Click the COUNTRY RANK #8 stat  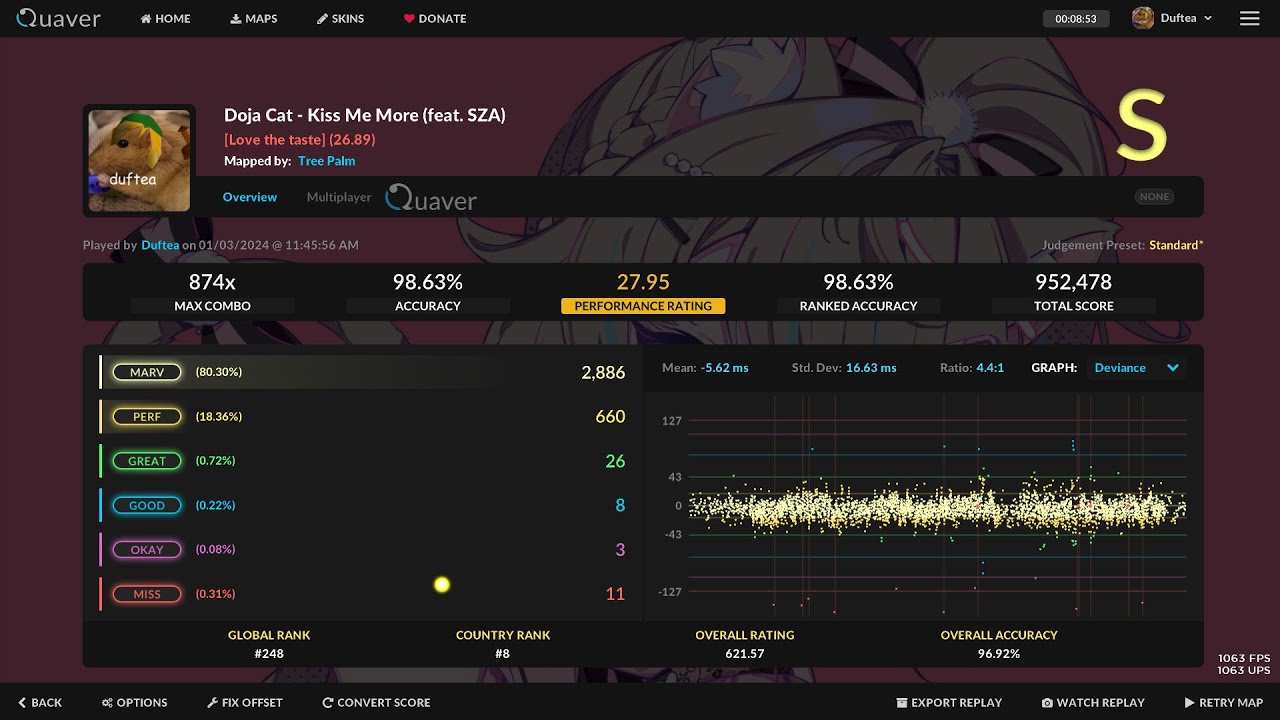click(x=503, y=644)
